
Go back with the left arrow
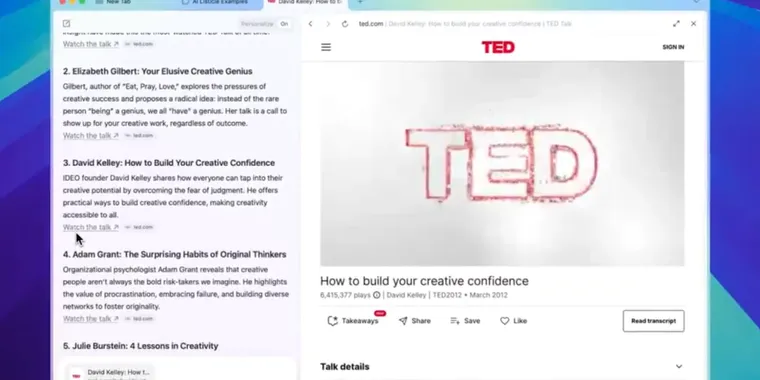coord(311,24)
